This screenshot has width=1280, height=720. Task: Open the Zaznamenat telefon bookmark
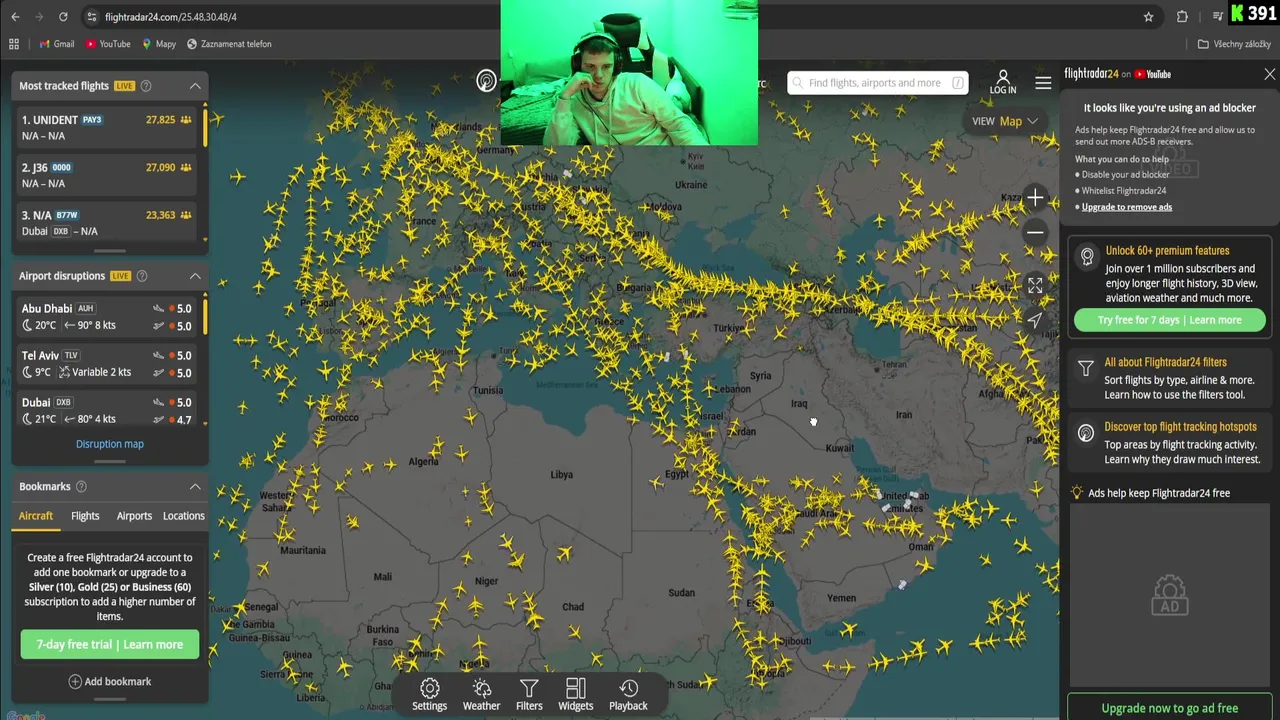[x=229, y=44]
